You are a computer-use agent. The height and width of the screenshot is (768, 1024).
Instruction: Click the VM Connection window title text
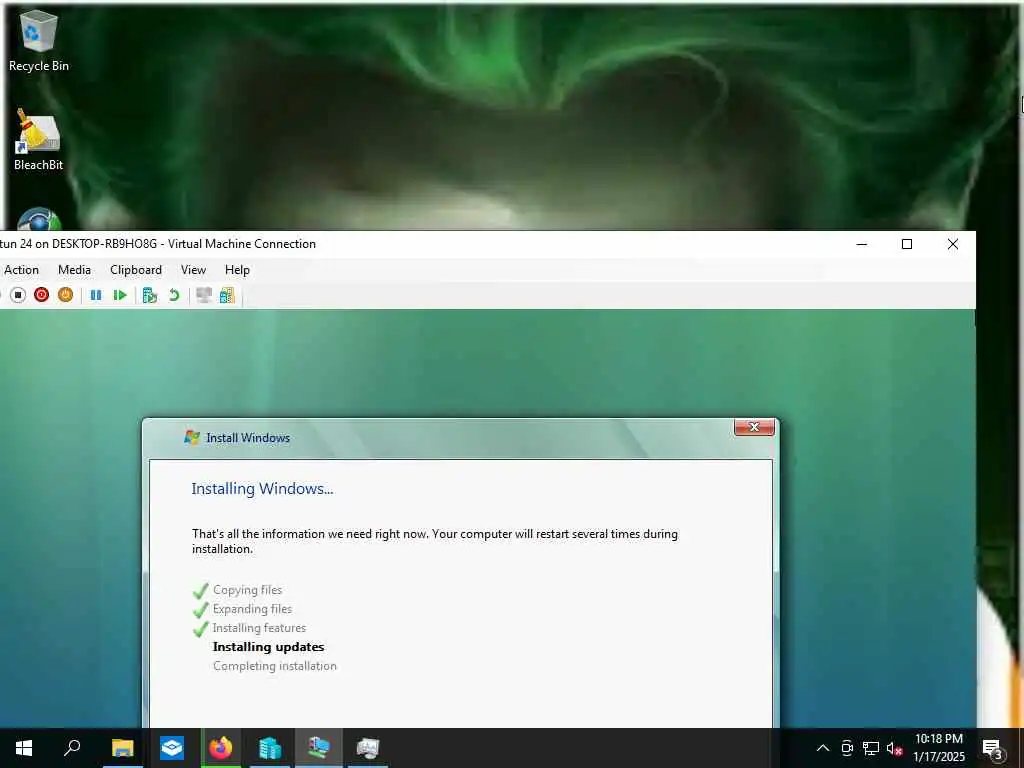point(158,244)
